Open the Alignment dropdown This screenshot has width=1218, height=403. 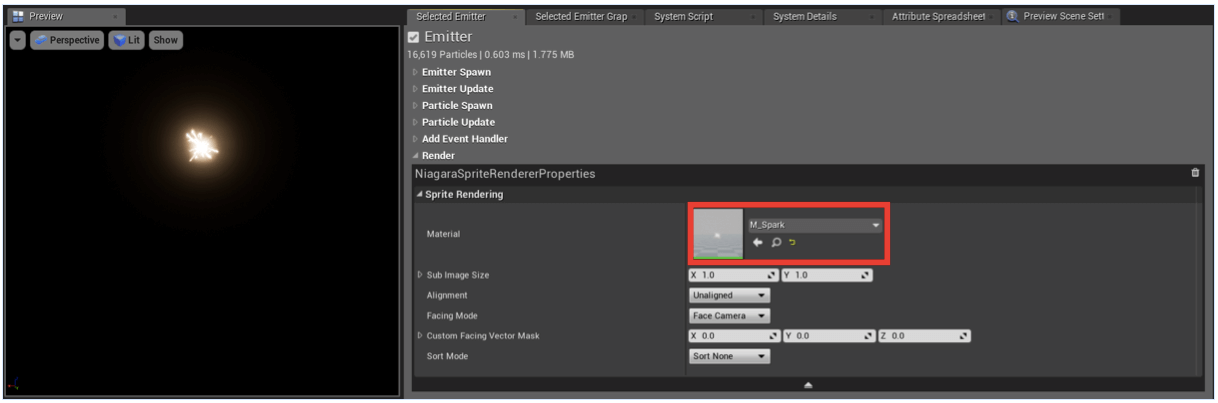coord(729,295)
